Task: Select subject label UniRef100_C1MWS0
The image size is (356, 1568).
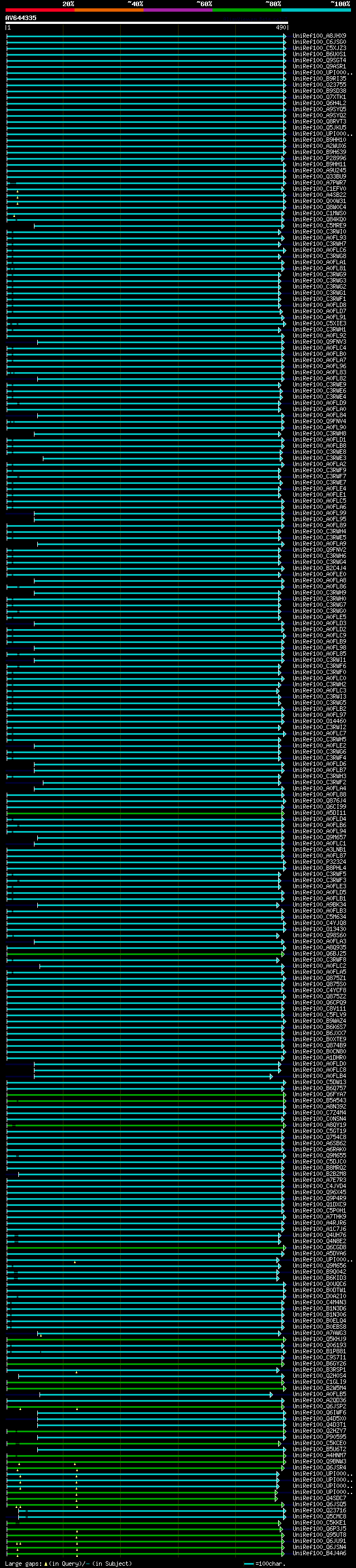Action: [319, 213]
